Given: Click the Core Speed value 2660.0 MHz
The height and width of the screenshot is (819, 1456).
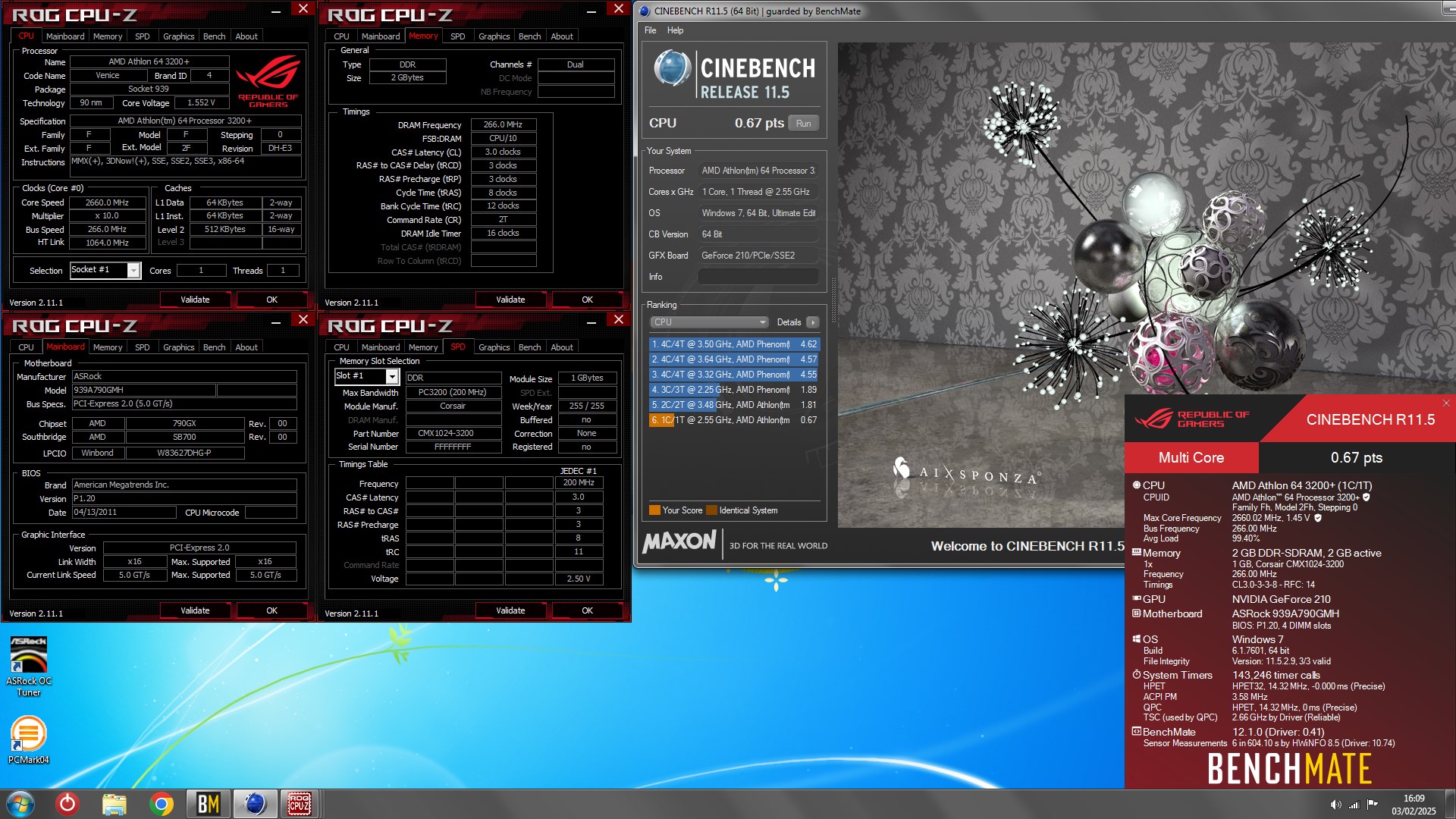Looking at the screenshot, I should [x=108, y=202].
